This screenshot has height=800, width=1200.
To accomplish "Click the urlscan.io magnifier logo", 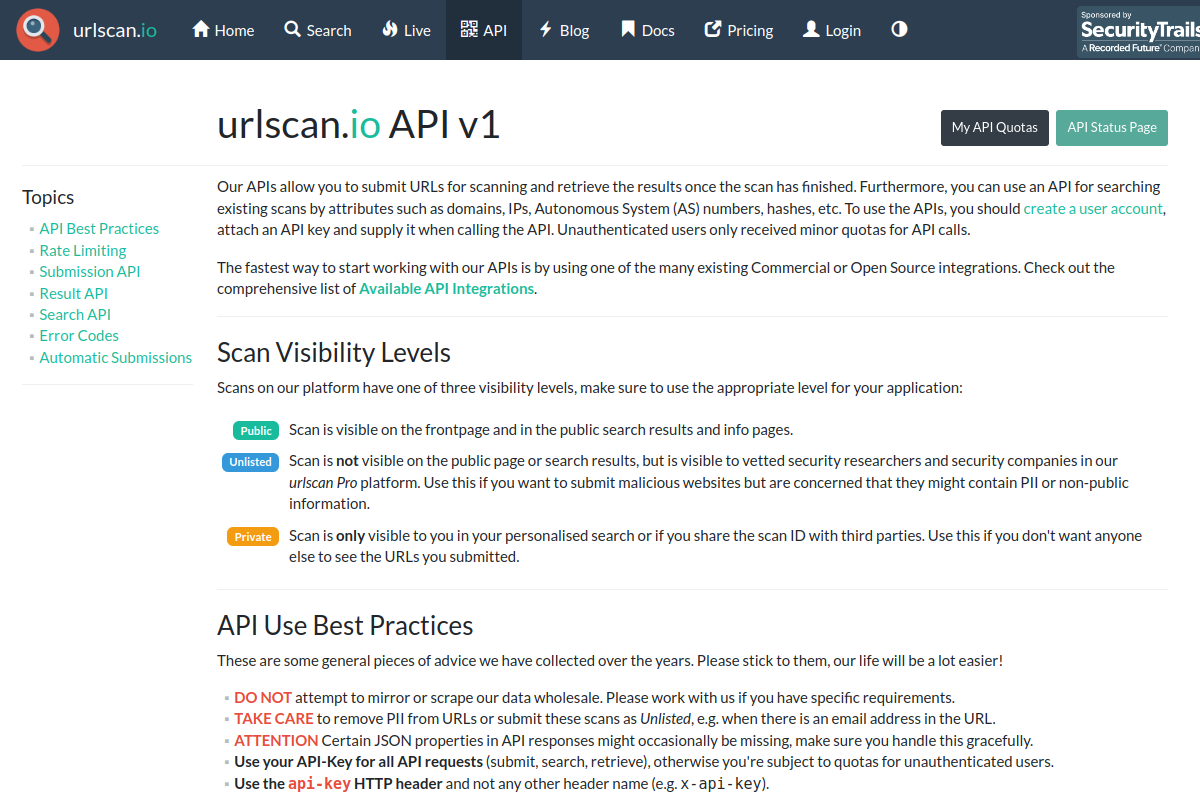I will [x=37, y=30].
